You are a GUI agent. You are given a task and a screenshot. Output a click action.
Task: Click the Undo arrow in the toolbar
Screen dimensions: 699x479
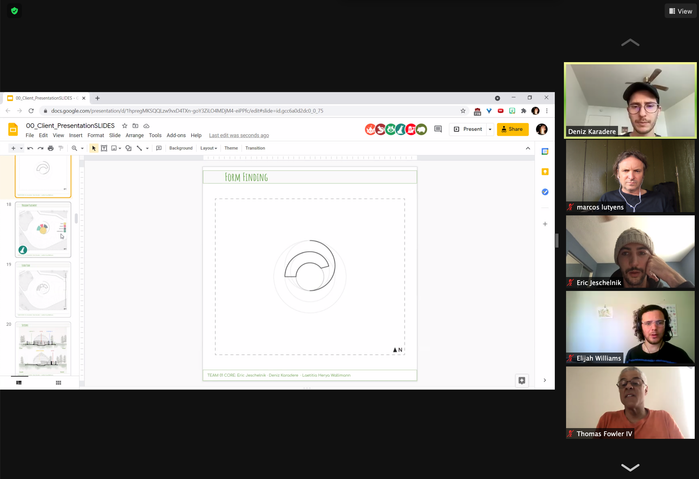coord(30,148)
